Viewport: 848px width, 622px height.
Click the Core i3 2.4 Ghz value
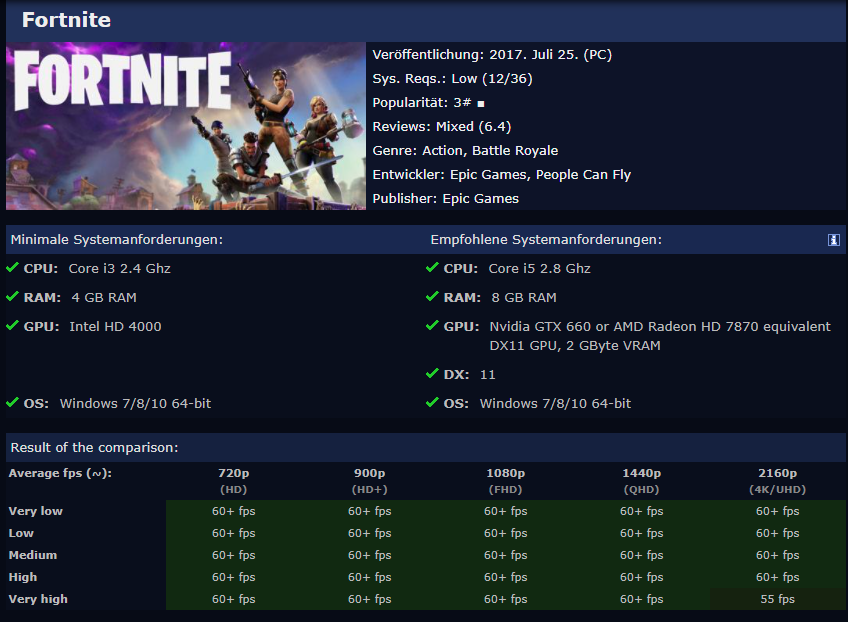click(120, 269)
